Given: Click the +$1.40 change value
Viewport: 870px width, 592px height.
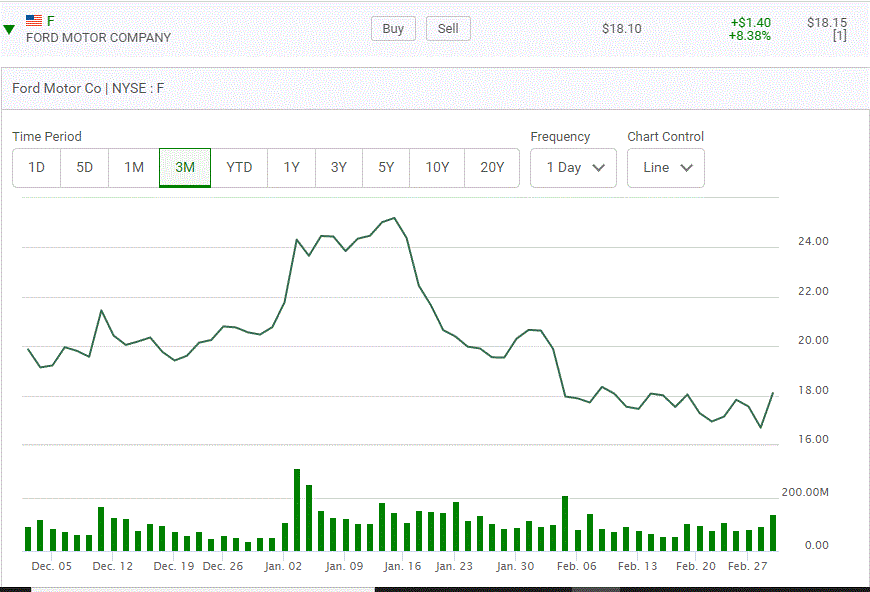Looking at the screenshot, I should [x=751, y=23].
